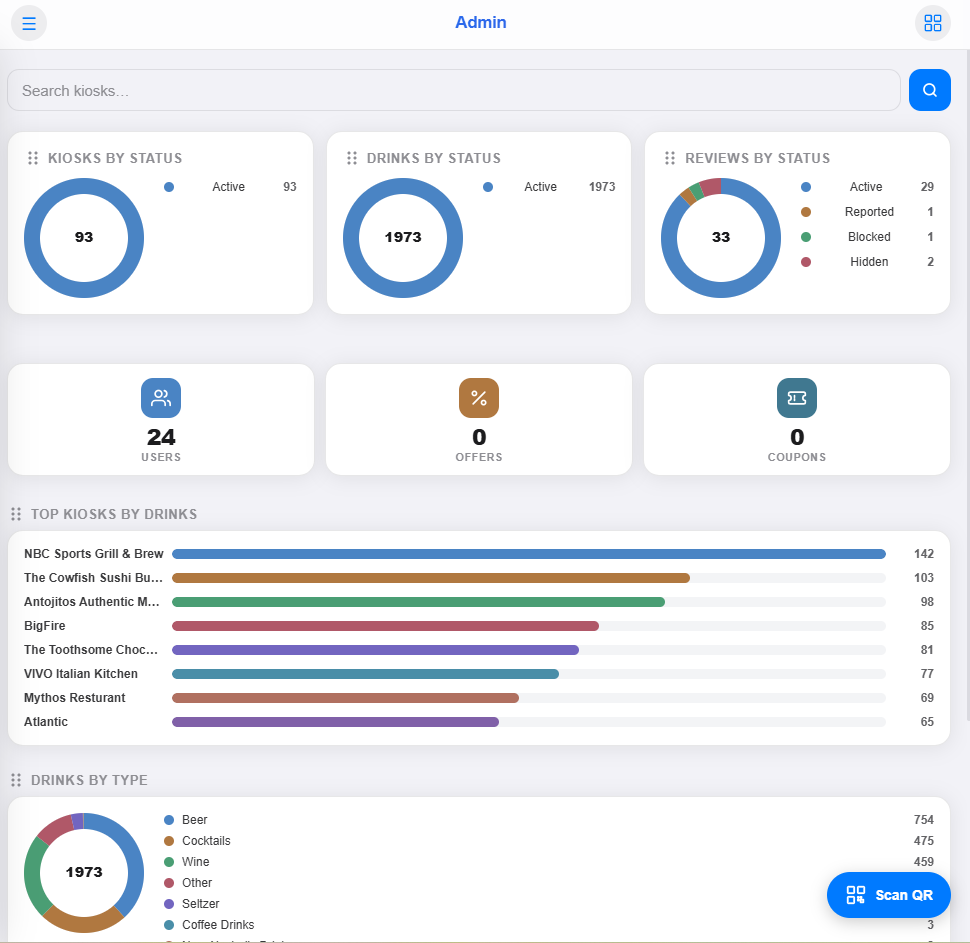The width and height of the screenshot is (970, 943).
Task: Click the Scan QR button label
Action: [x=904, y=895]
